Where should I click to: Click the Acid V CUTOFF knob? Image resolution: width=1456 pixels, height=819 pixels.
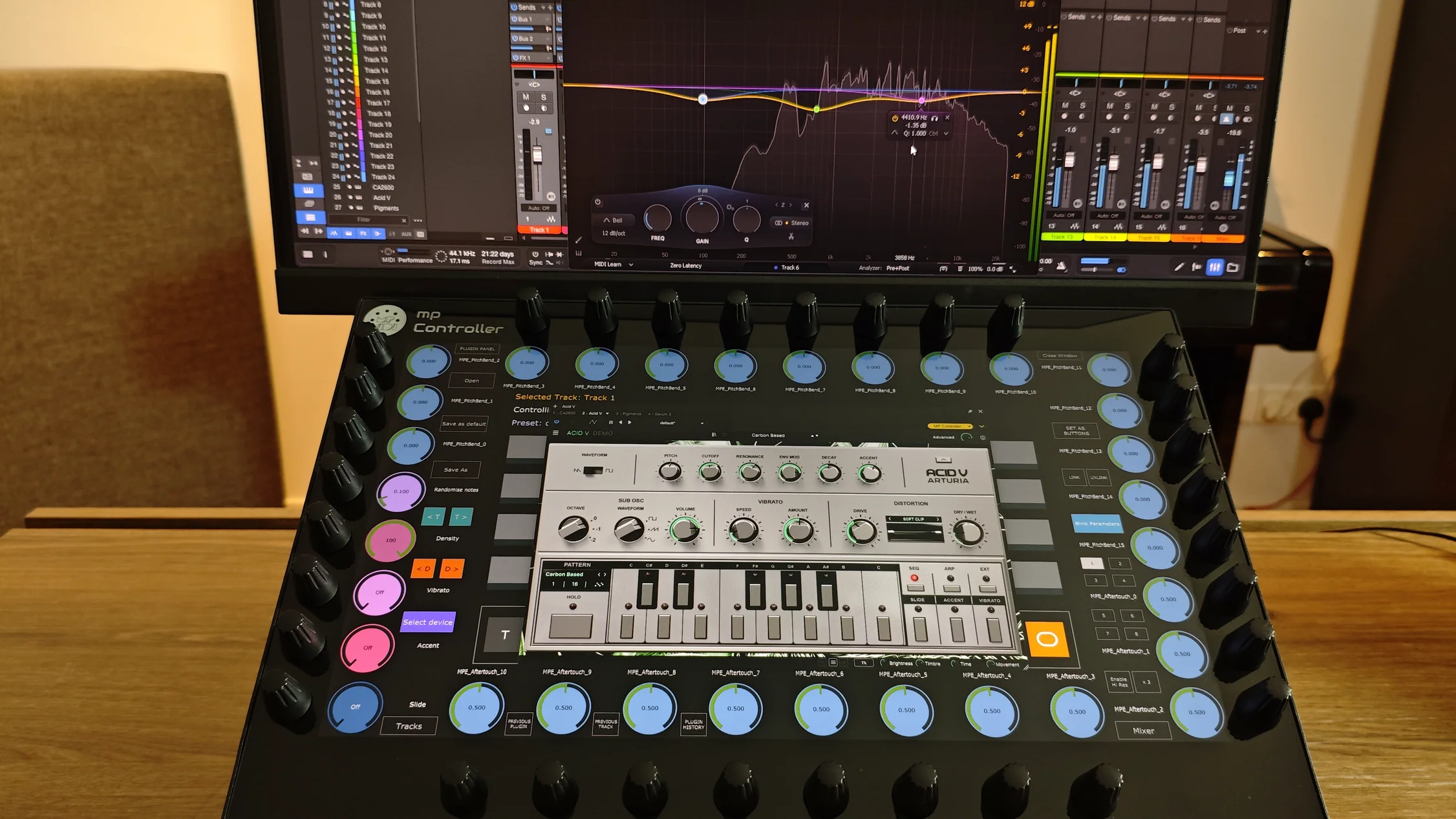click(x=710, y=472)
